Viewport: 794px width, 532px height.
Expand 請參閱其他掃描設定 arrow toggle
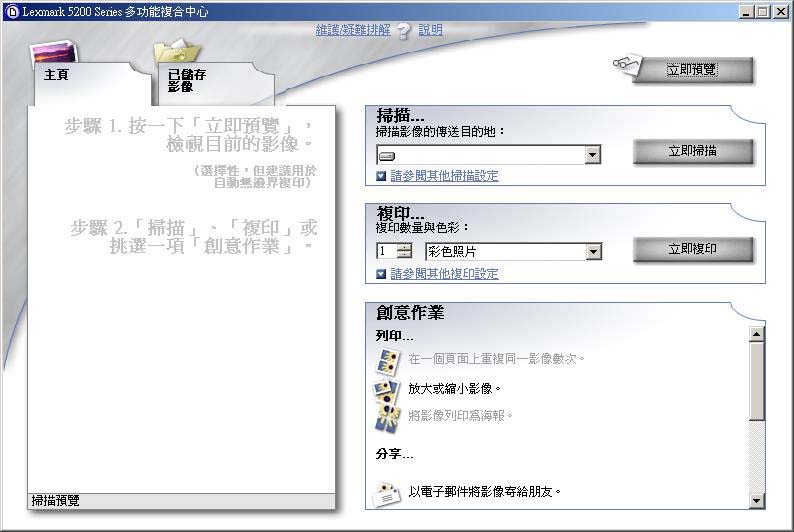point(381,176)
